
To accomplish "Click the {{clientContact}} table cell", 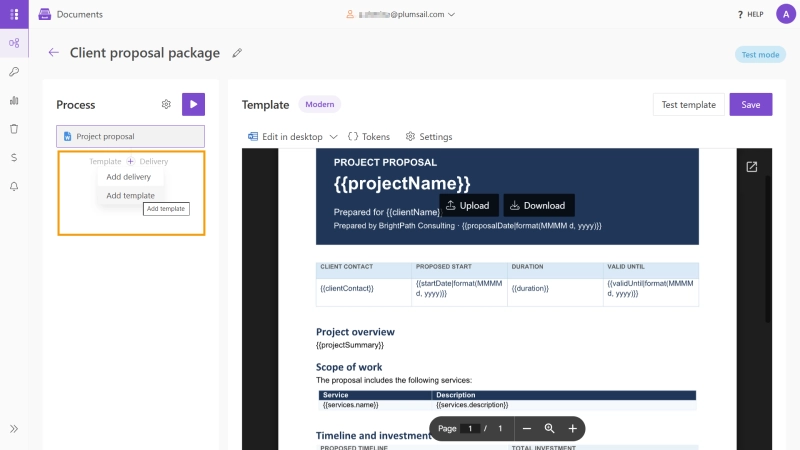I will pyautogui.click(x=364, y=292).
